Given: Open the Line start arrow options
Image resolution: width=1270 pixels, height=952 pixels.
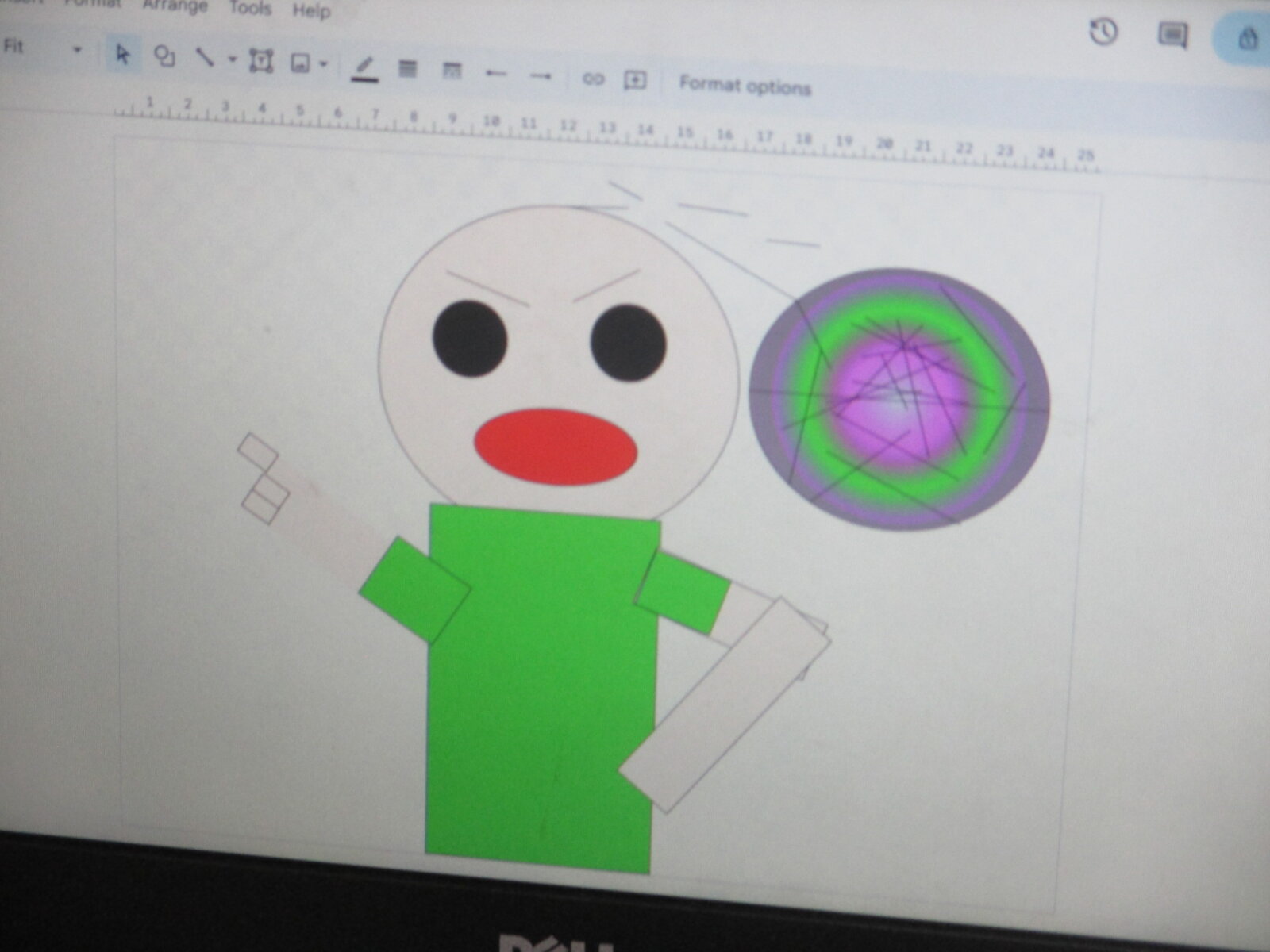Looking at the screenshot, I should (x=496, y=74).
